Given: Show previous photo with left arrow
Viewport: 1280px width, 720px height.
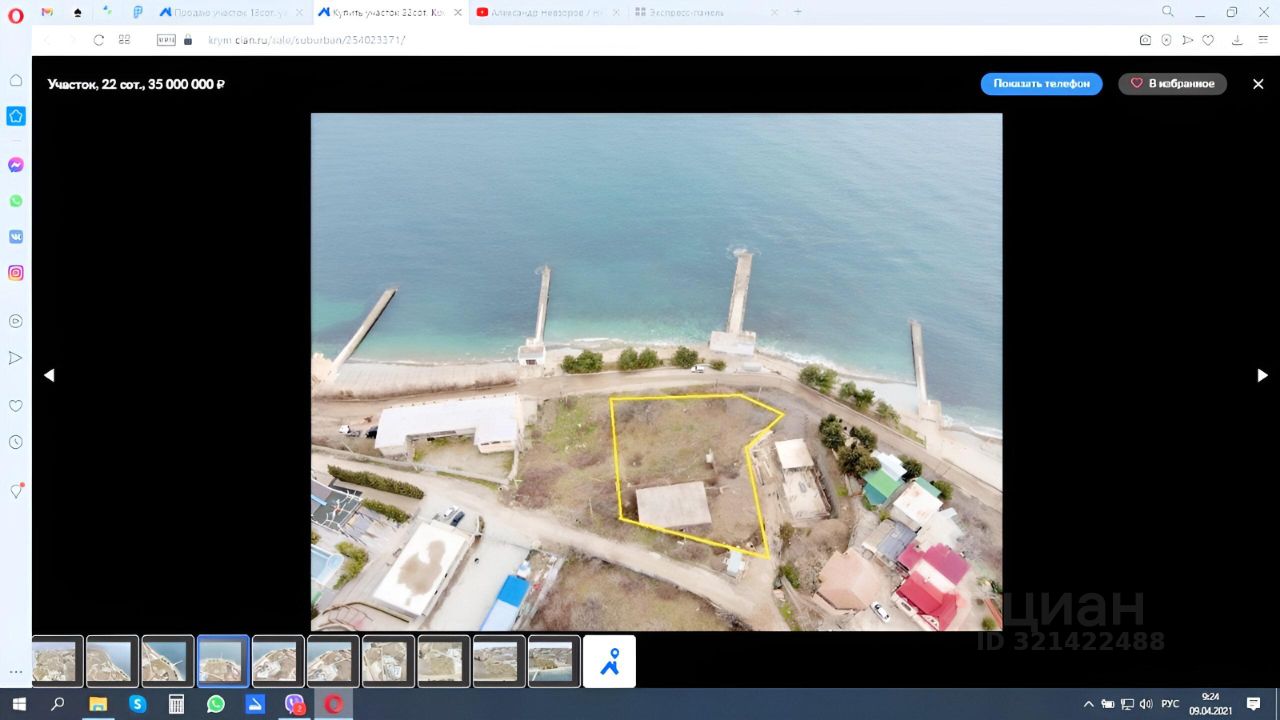Looking at the screenshot, I should coord(49,375).
